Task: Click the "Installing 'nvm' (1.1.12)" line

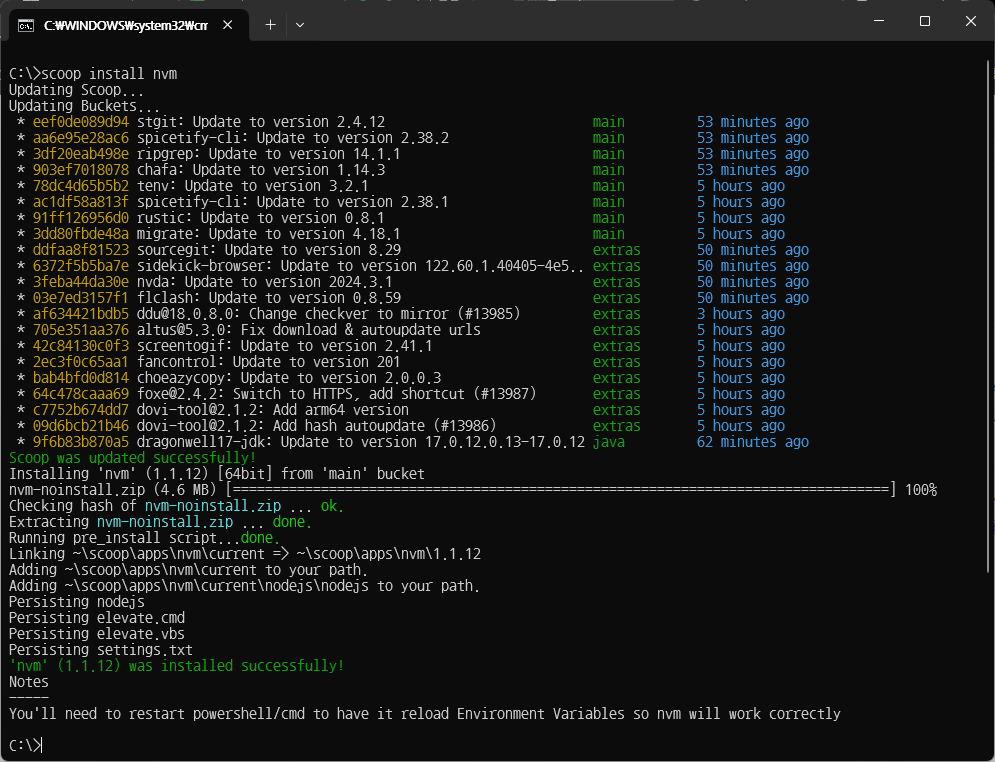Action: coord(217,474)
